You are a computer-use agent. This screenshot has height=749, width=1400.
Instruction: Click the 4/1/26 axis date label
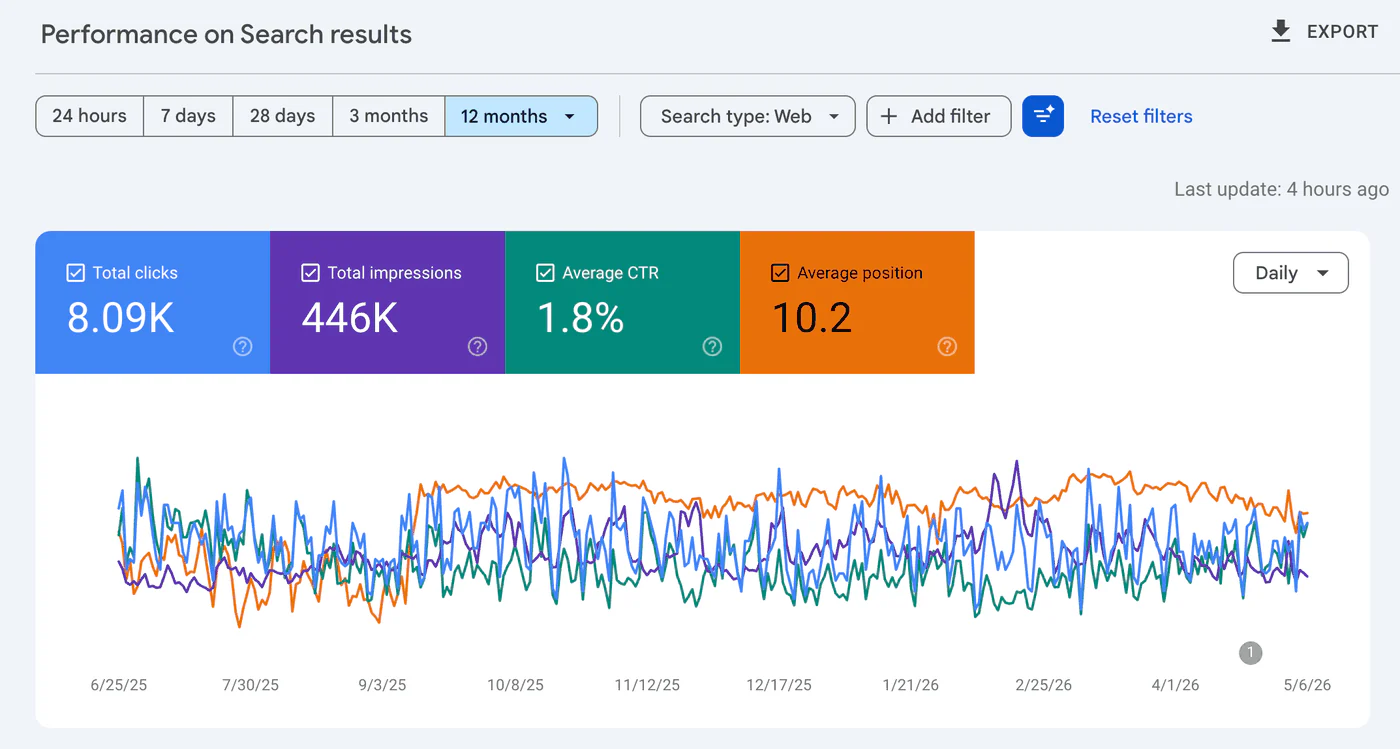click(1175, 685)
